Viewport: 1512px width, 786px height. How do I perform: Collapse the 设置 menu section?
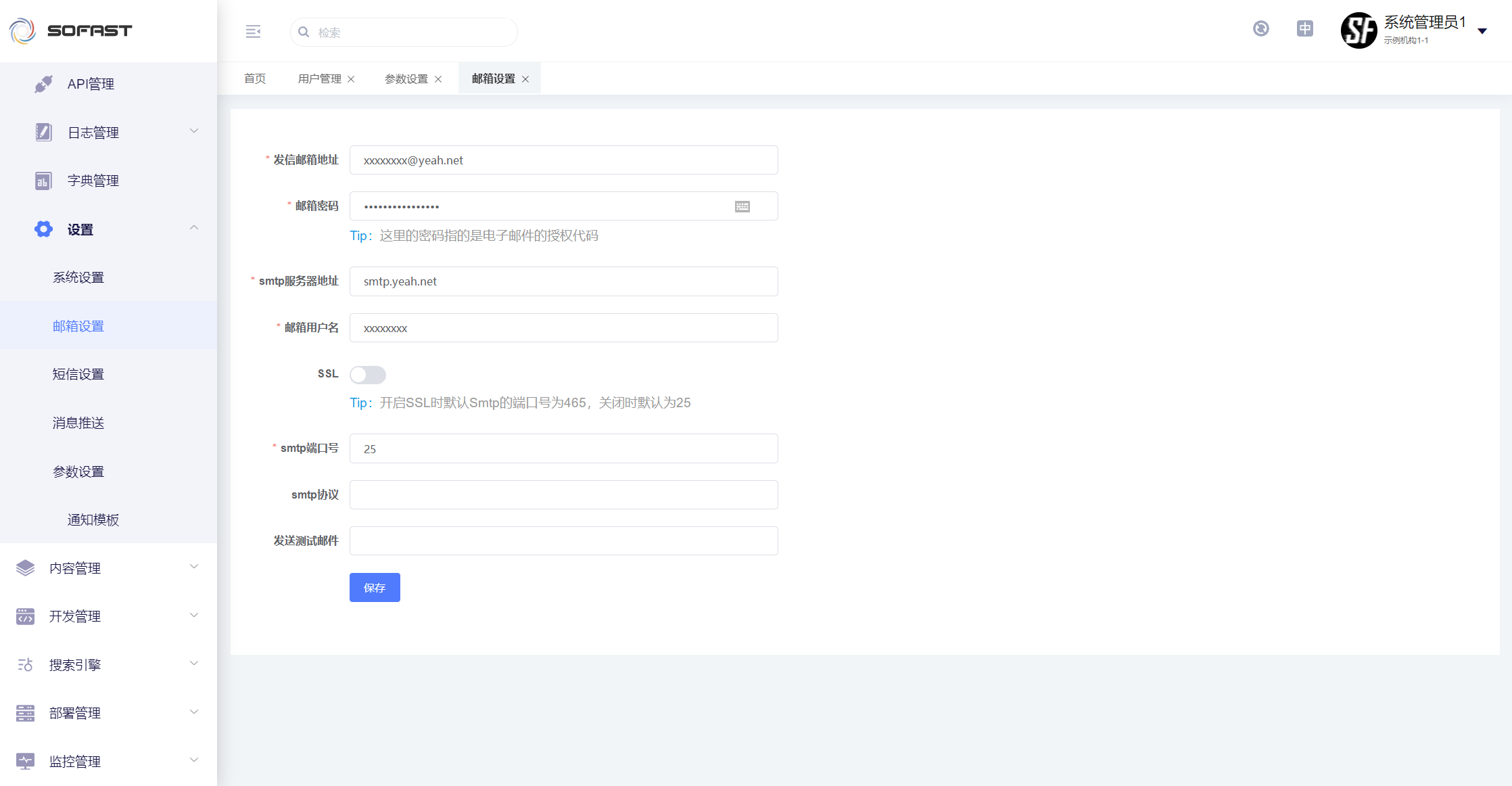point(193,229)
